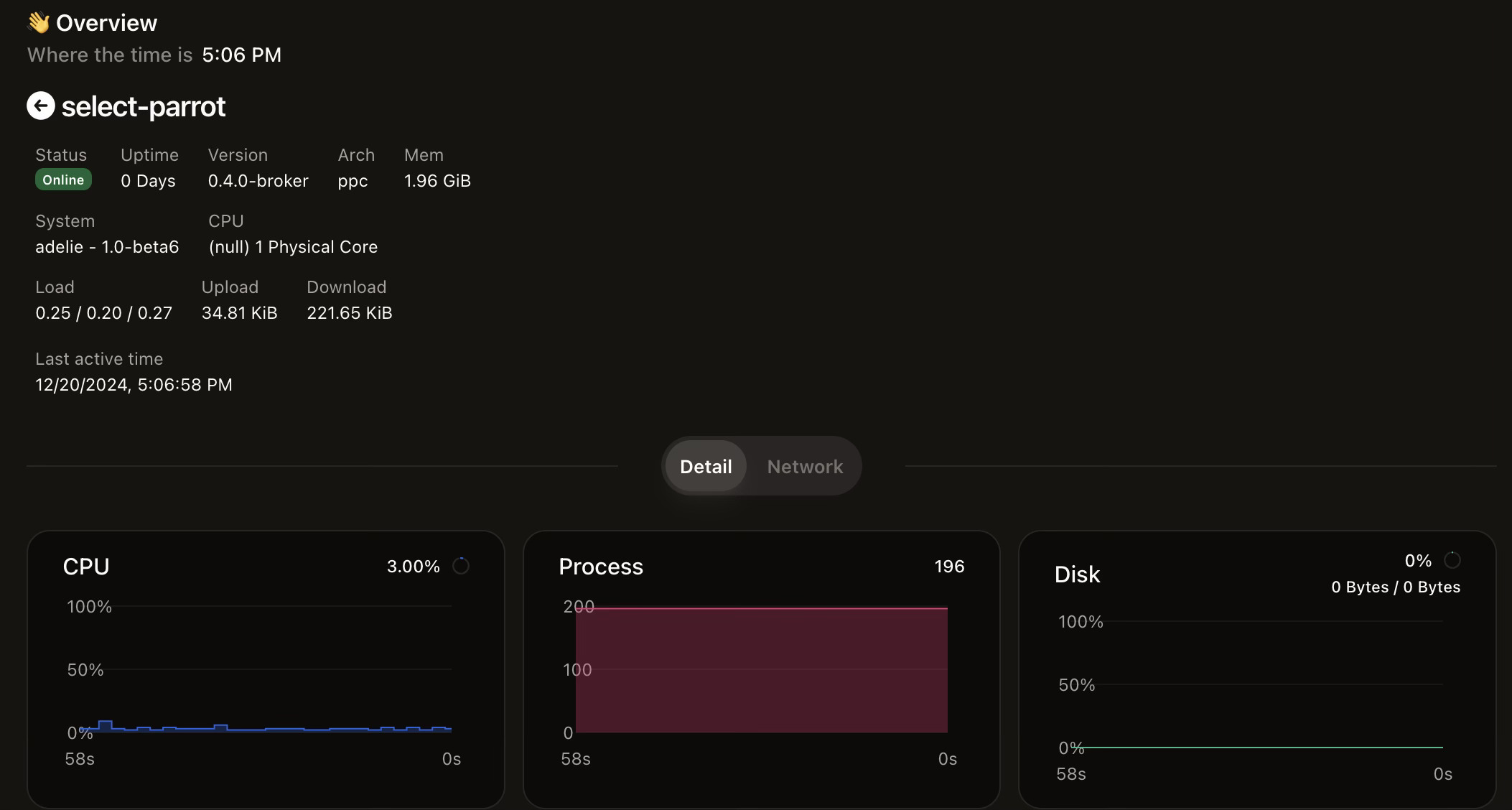The height and width of the screenshot is (810, 1512).
Task: Click the waving hand Overview emoji
Action: [39, 23]
